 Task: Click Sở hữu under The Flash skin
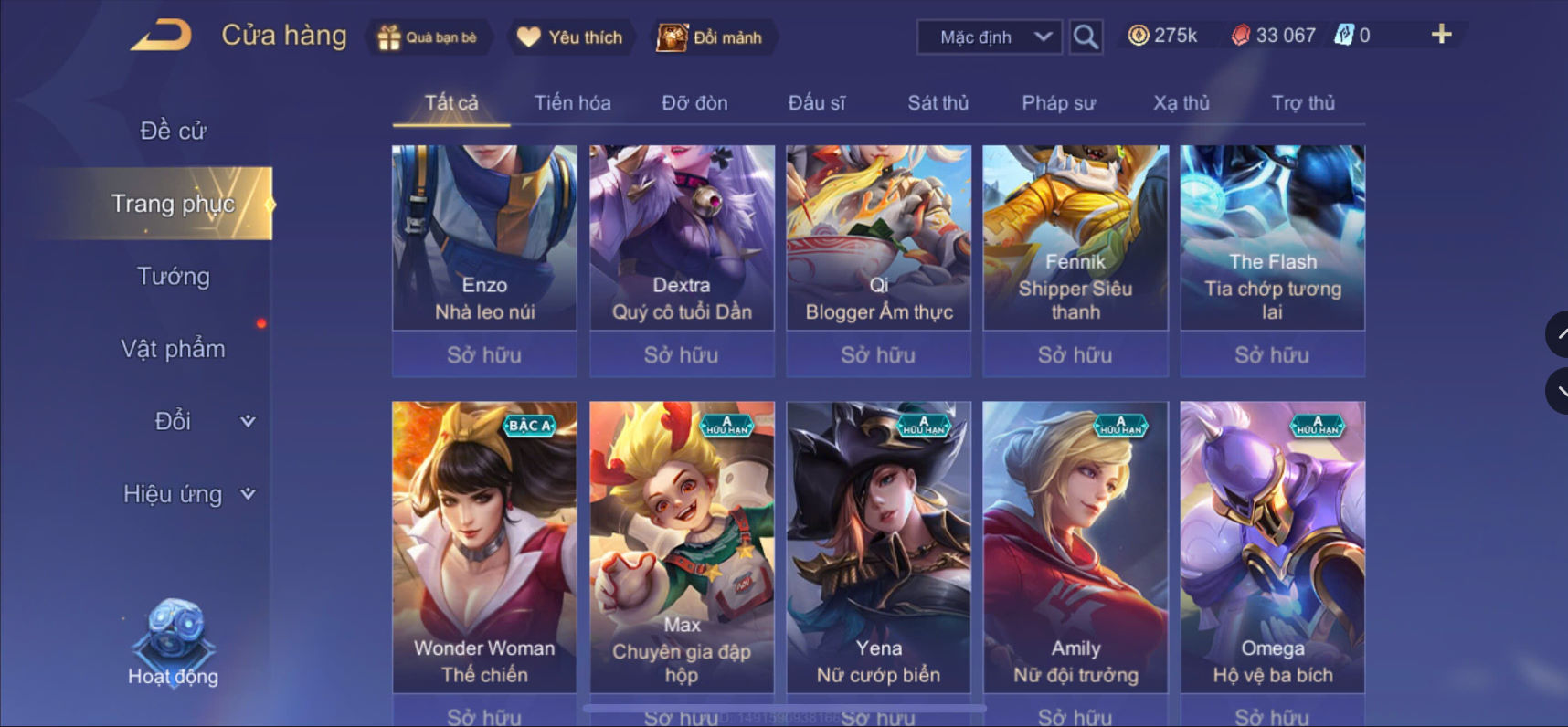tap(1272, 354)
